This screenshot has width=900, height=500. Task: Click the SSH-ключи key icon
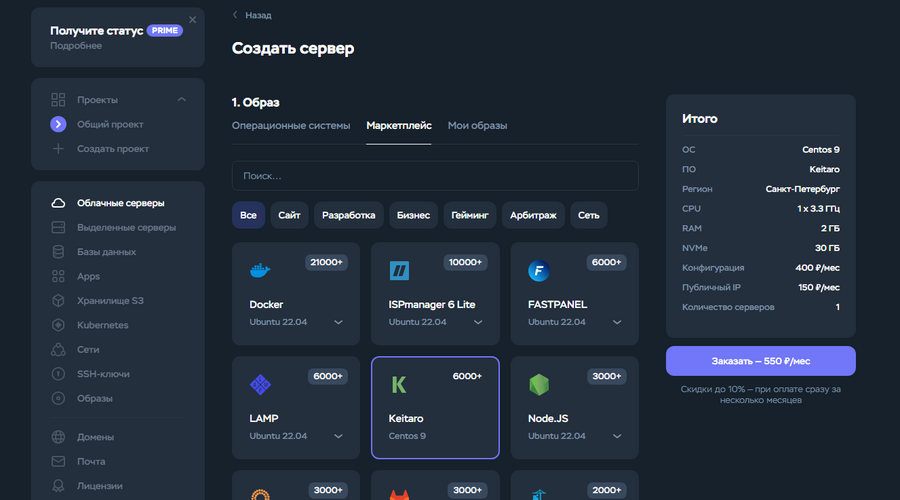coord(58,374)
